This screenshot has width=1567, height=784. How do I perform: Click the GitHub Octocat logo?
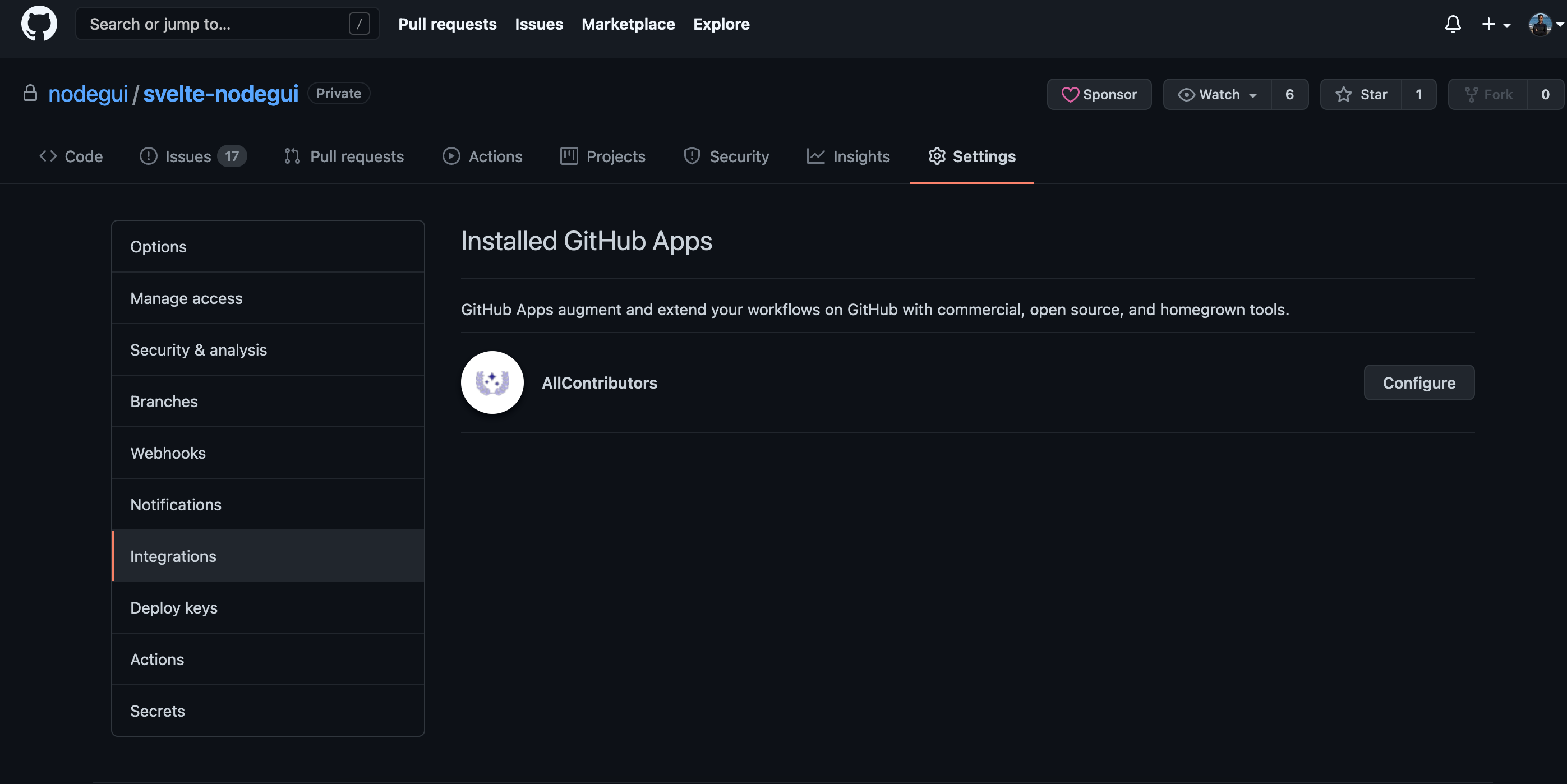click(x=39, y=24)
